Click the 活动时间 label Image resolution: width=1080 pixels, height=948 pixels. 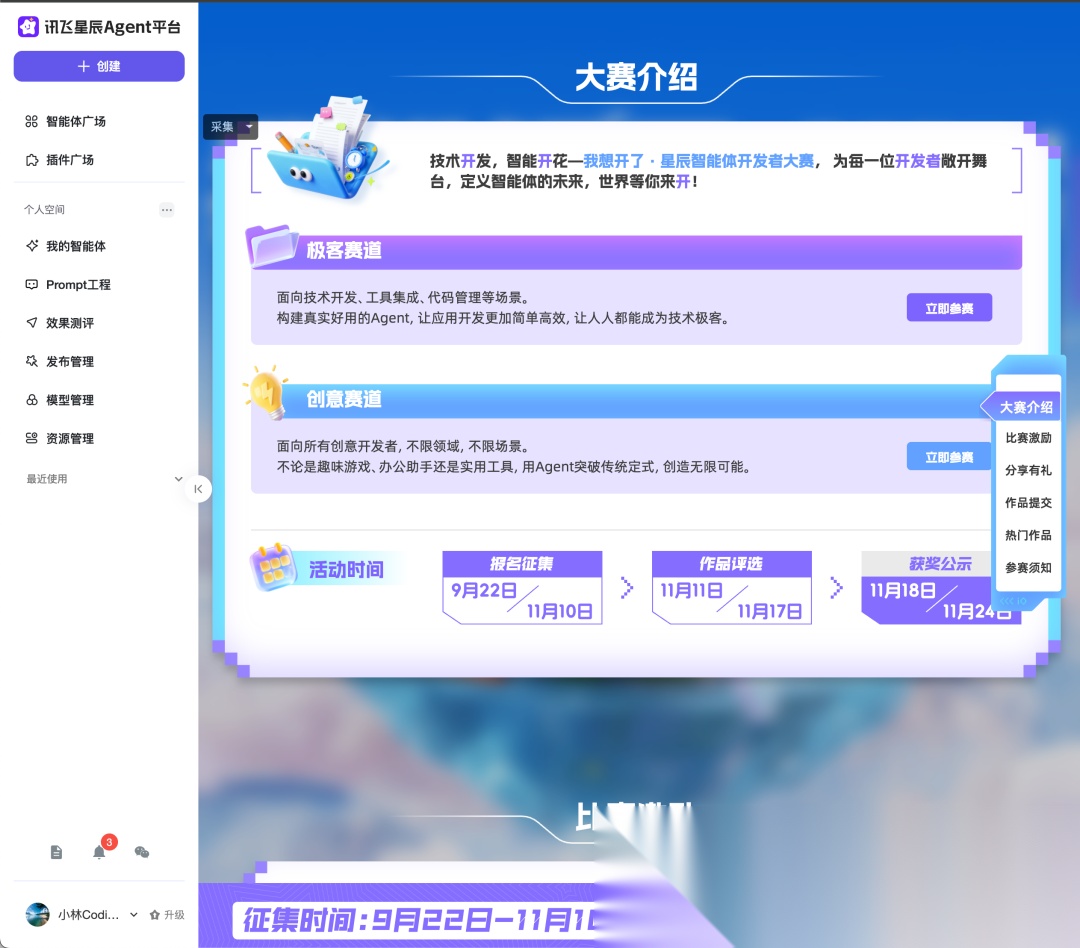click(346, 570)
